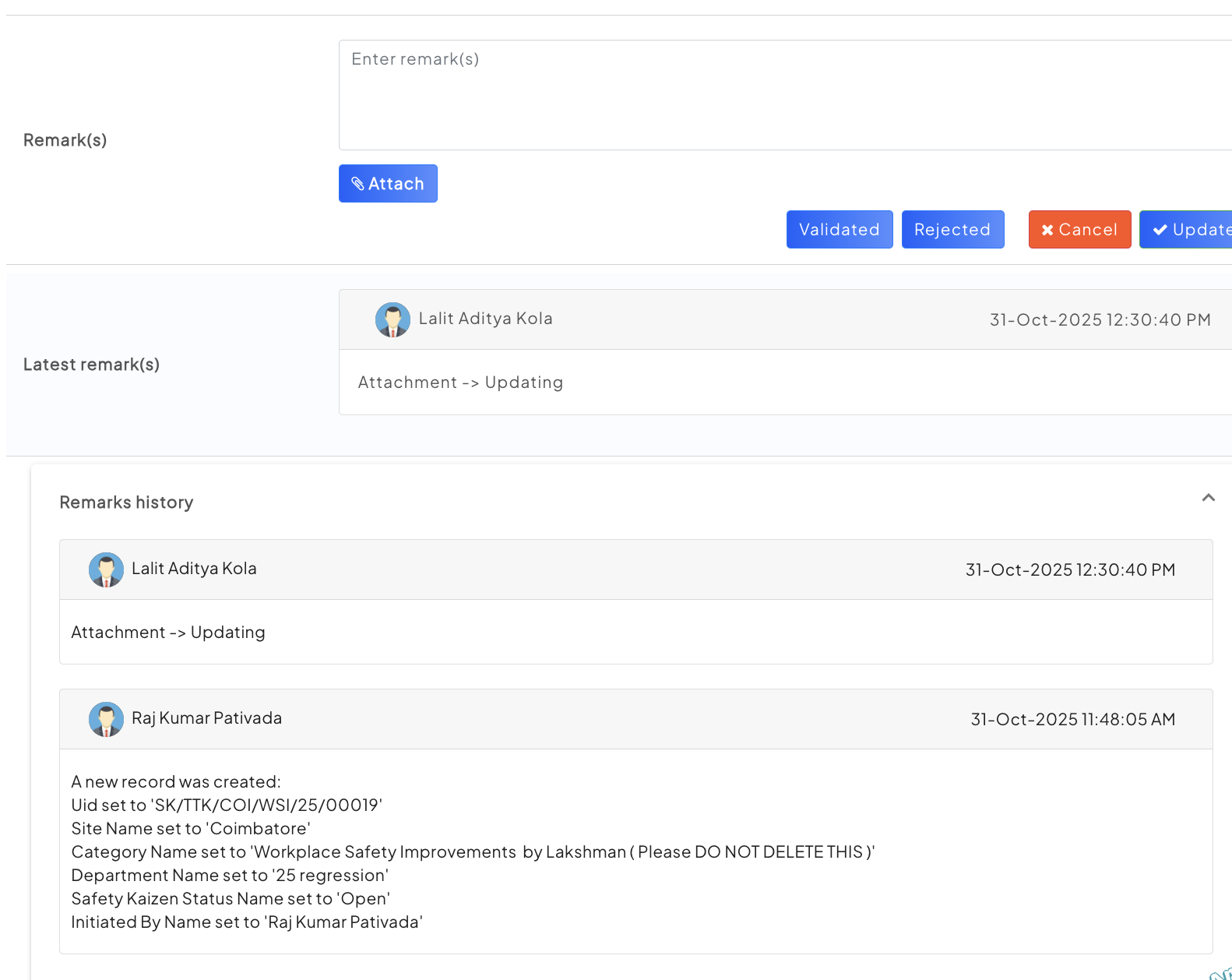Click the latest remark's 12:30:40 PM timestamp
Image resolution: width=1232 pixels, height=980 pixels.
(x=1100, y=320)
